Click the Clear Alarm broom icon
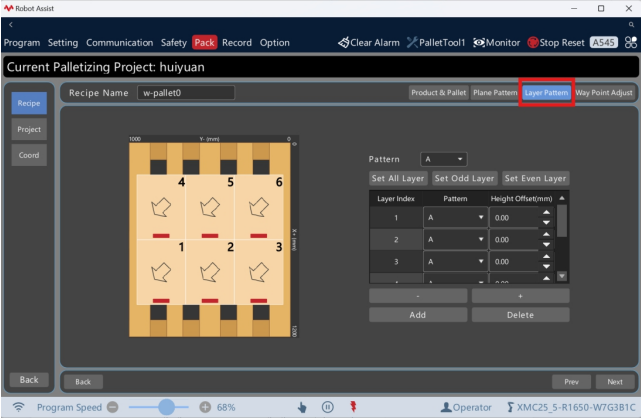The image size is (641, 418). pos(344,42)
